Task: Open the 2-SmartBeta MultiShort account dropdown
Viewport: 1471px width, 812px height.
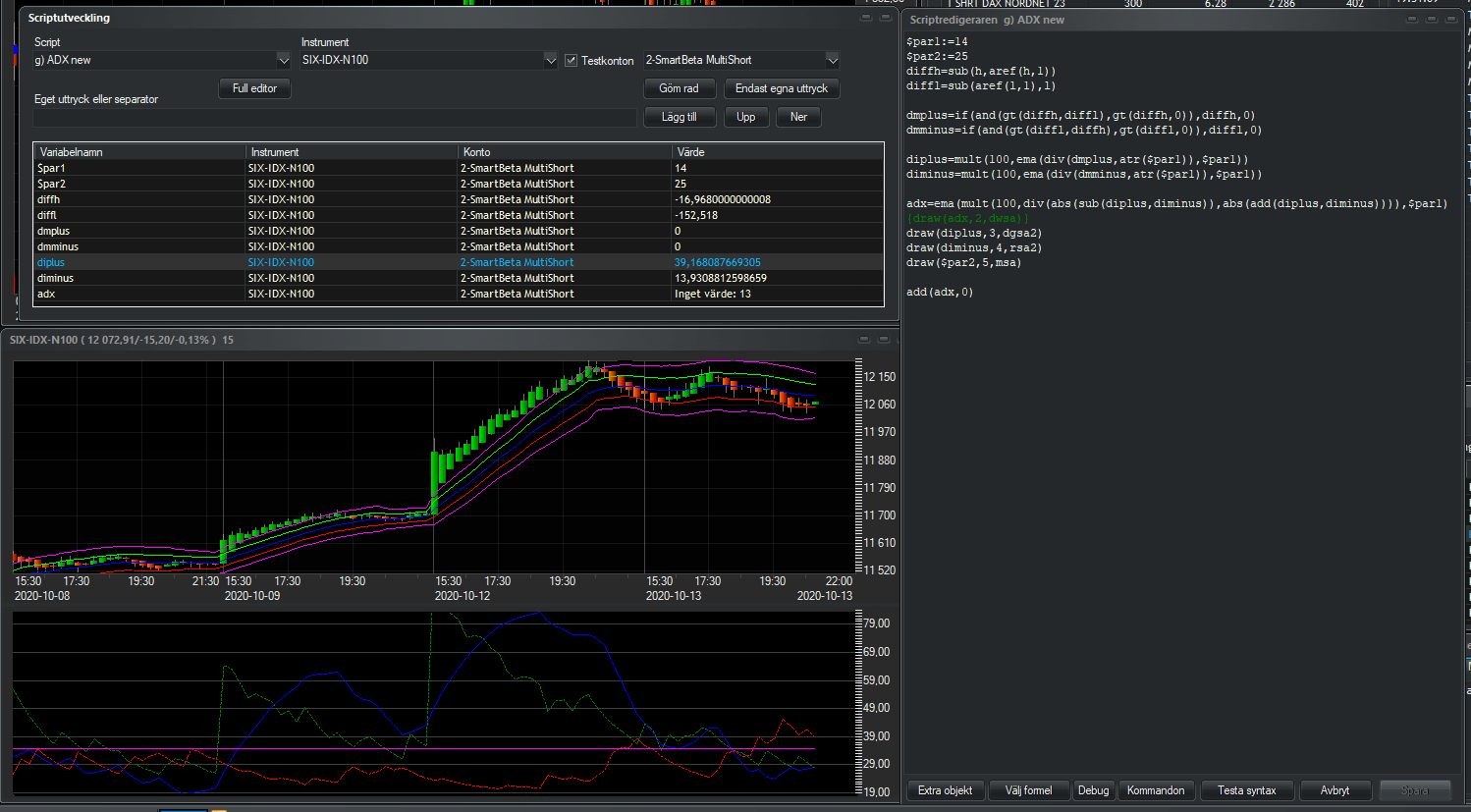Action: point(832,61)
